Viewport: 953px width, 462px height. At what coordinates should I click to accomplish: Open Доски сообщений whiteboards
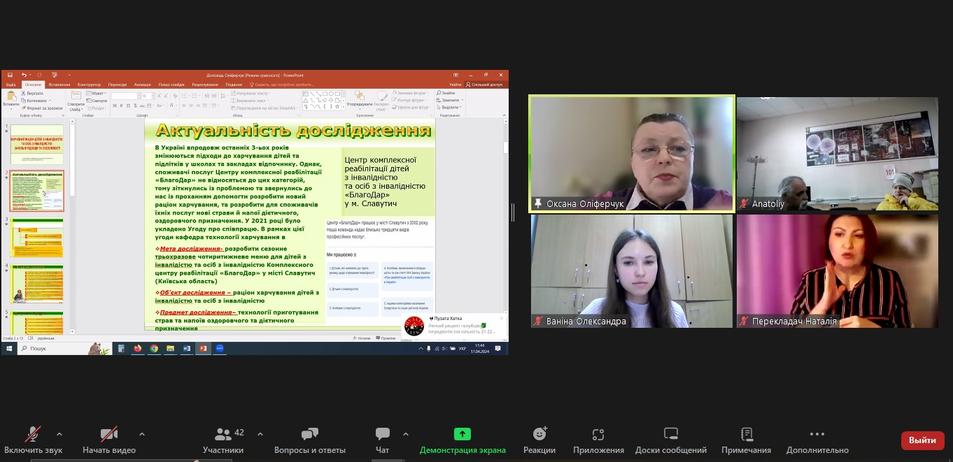point(670,438)
